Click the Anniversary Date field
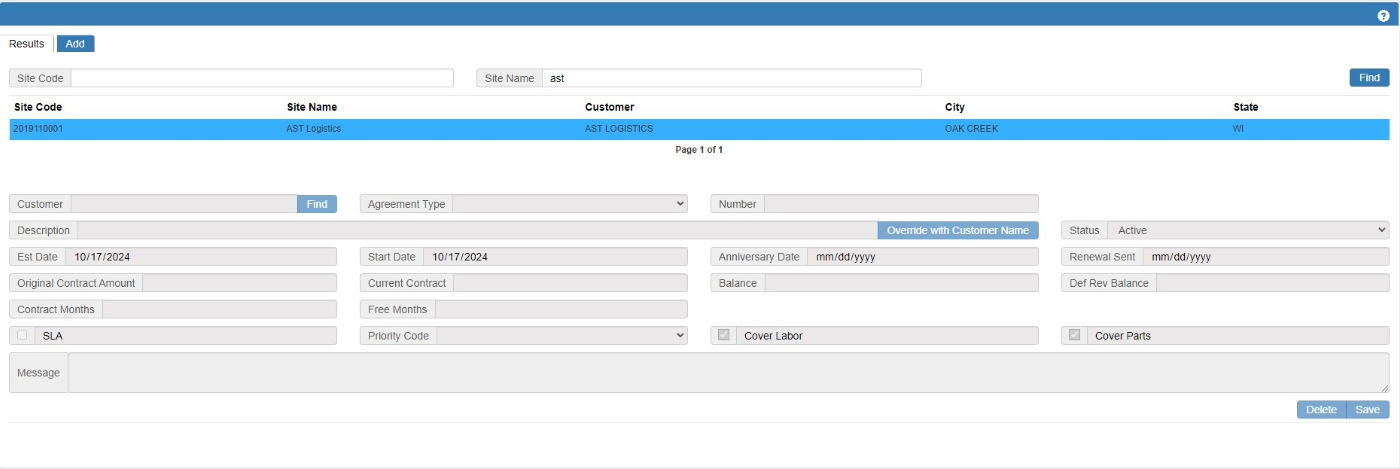The width and height of the screenshot is (1400, 469). click(x=922, y=257)
